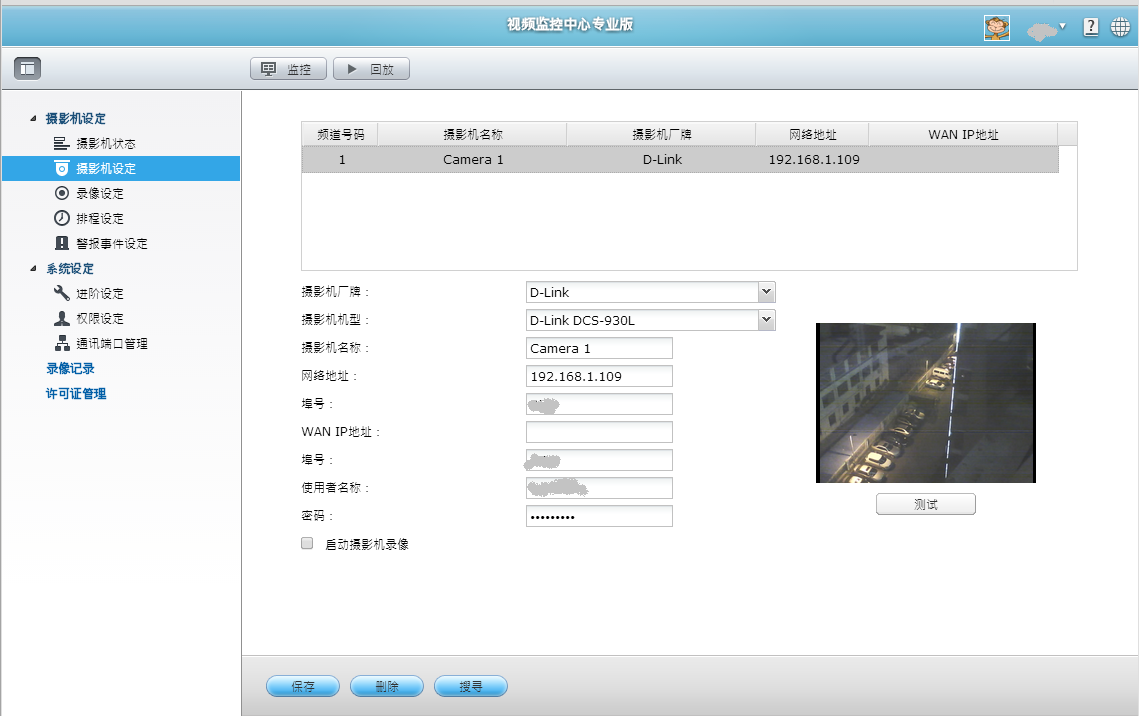Collapse the 摄影机设定 tree group
The height and width of the screenshot is (716, 1139).
point(33,118)
